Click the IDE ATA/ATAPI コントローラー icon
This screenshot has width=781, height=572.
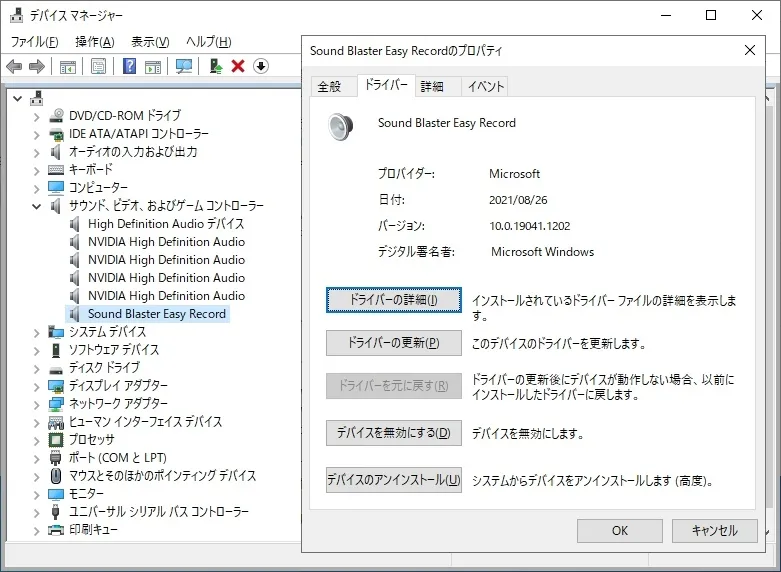(x=56, y=134)
